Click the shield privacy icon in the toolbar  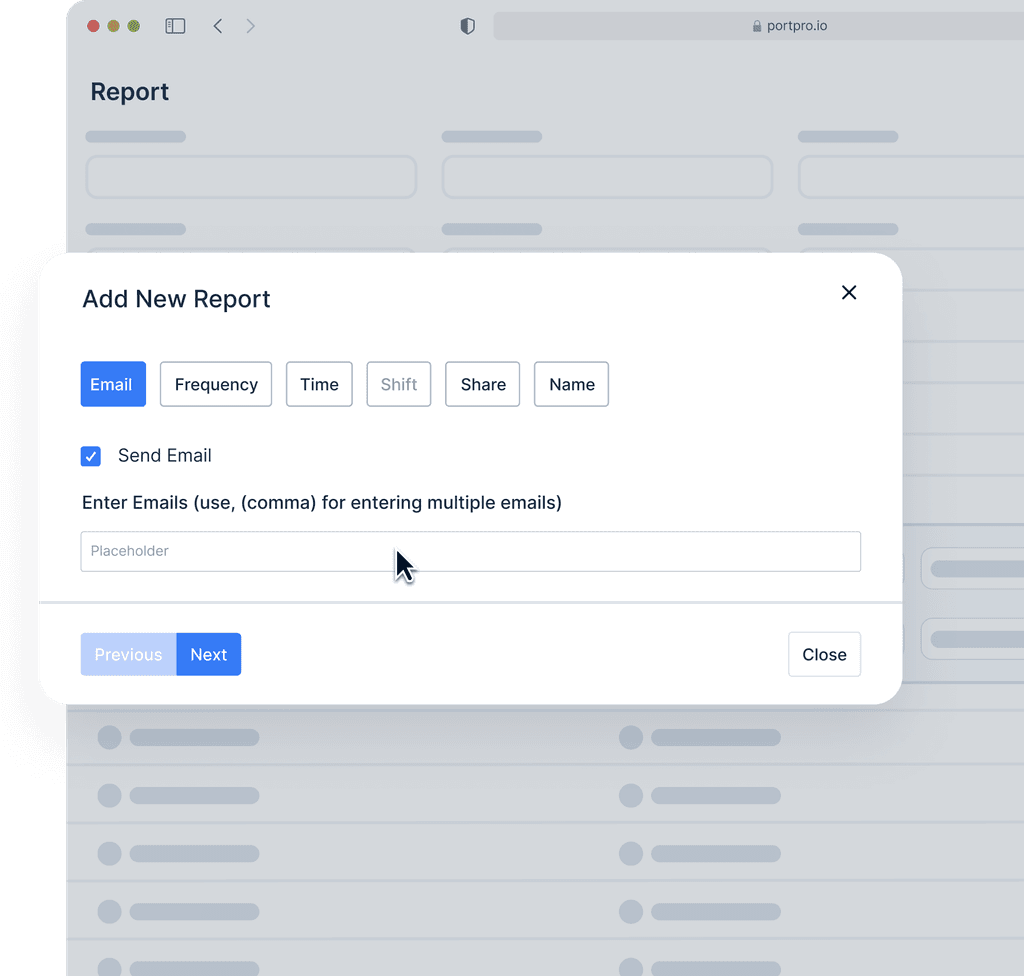[x=467, y=26]
